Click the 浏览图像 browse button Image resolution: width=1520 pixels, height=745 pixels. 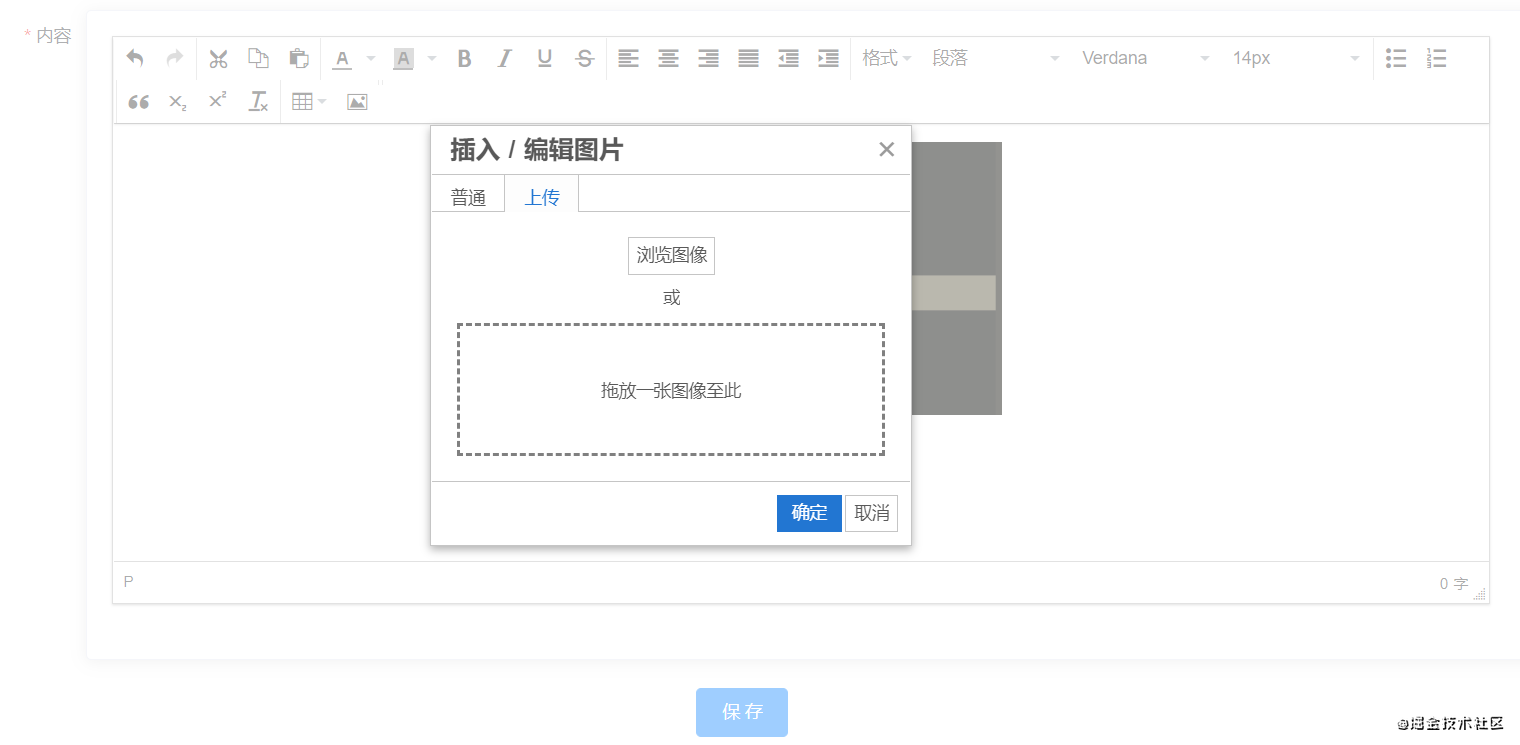tap(671, 255)
